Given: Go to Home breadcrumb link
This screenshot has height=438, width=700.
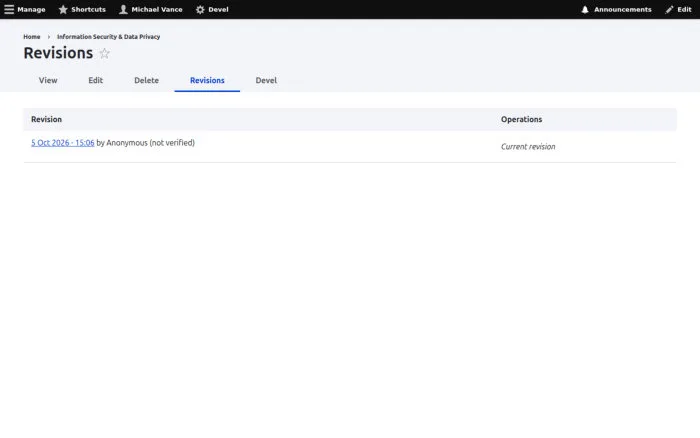Looking at the screenshot, I should tap(32, 37).
